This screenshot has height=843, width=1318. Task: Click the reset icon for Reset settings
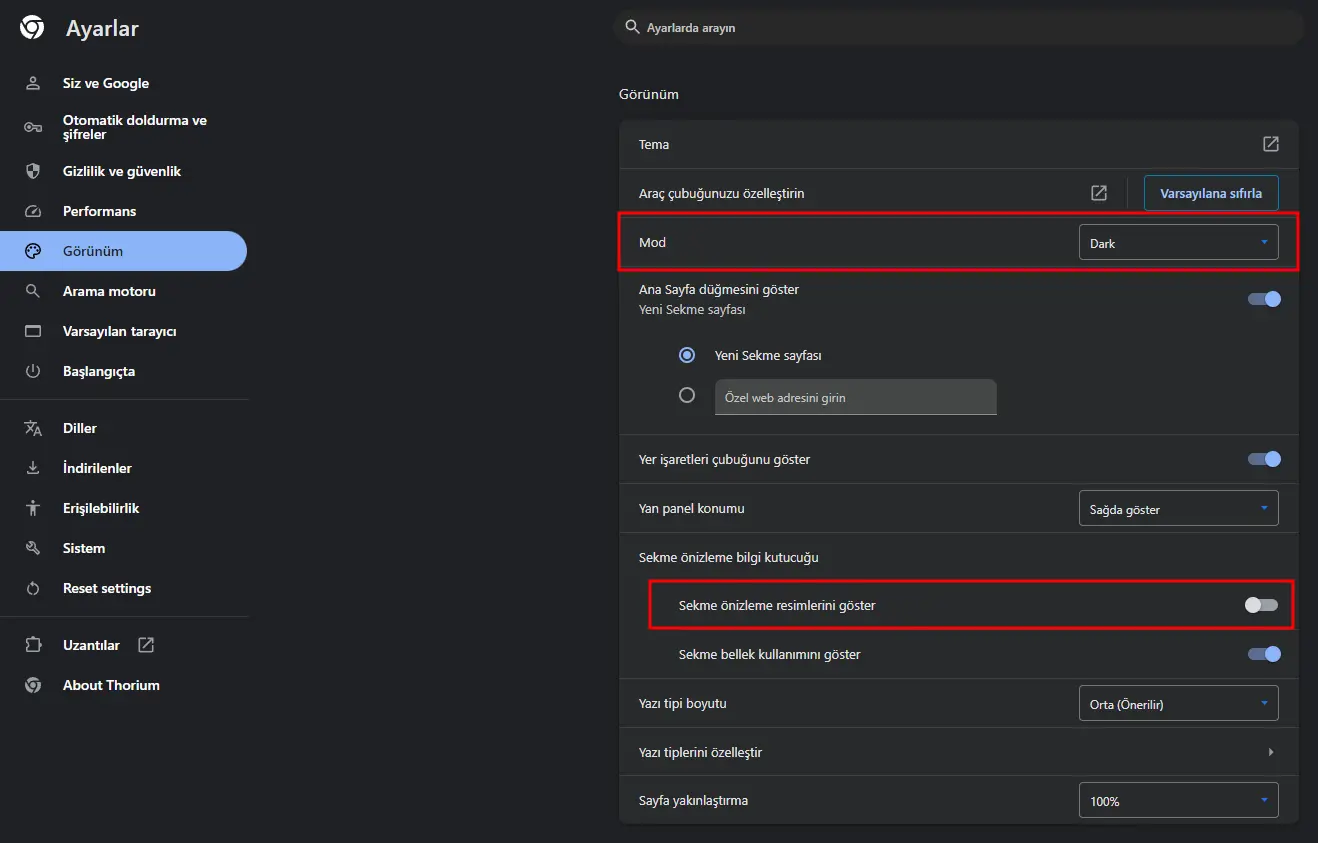(x=33, y=588)
